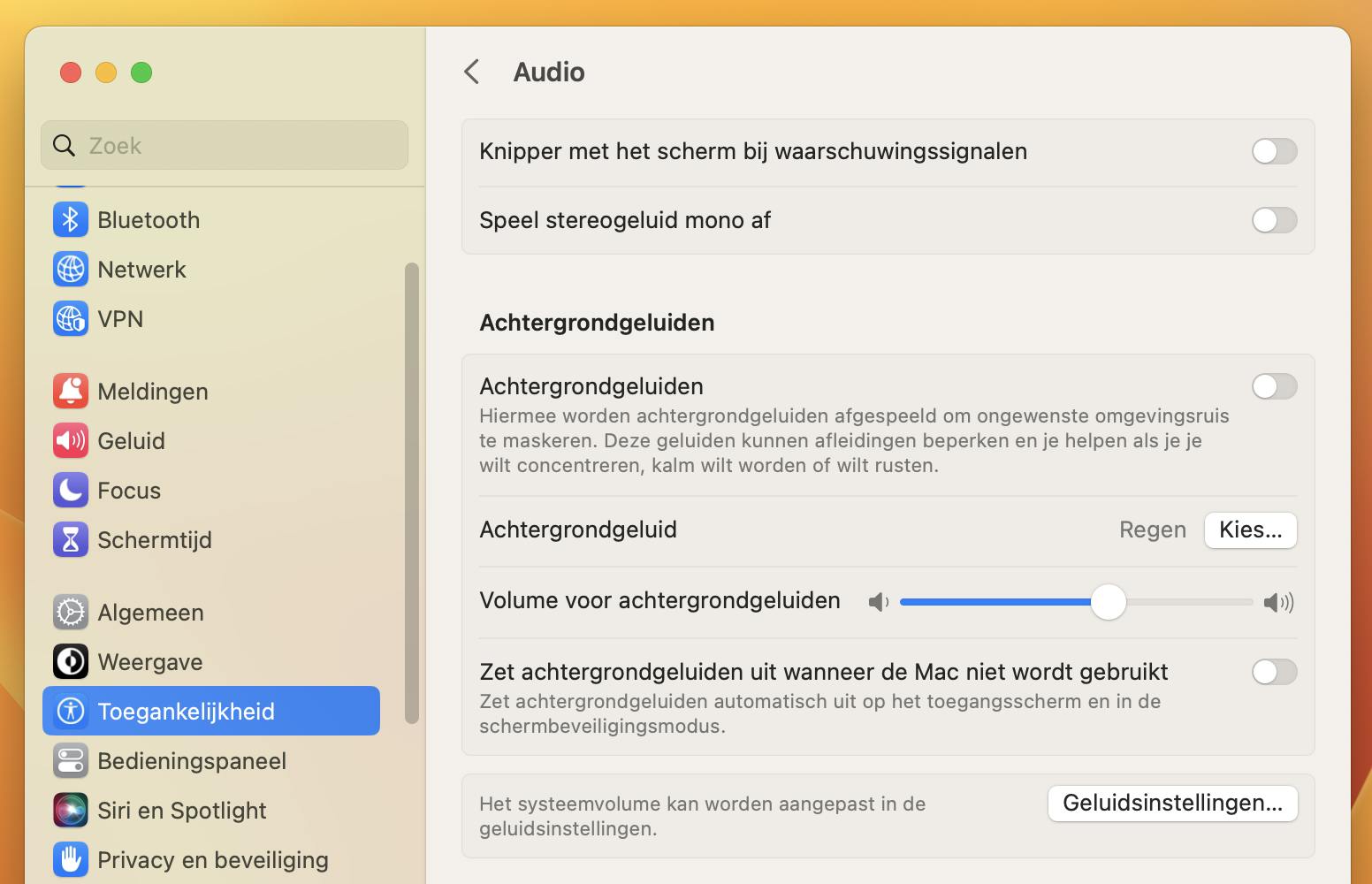Open Bedieningspaneel sidebar item
1372x884 pixels.
192,761
